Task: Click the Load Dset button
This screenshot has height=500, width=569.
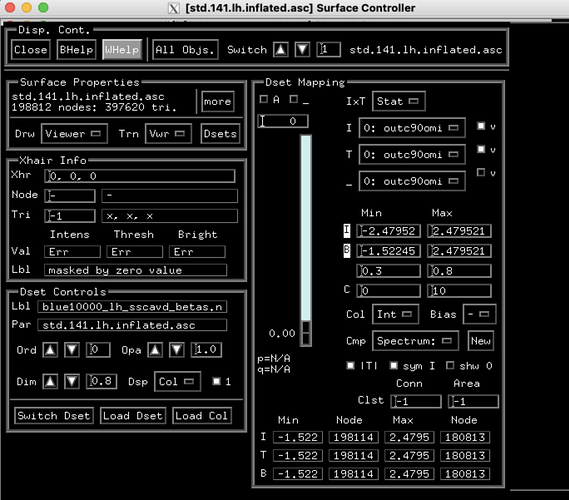Action: pos(132,415)
